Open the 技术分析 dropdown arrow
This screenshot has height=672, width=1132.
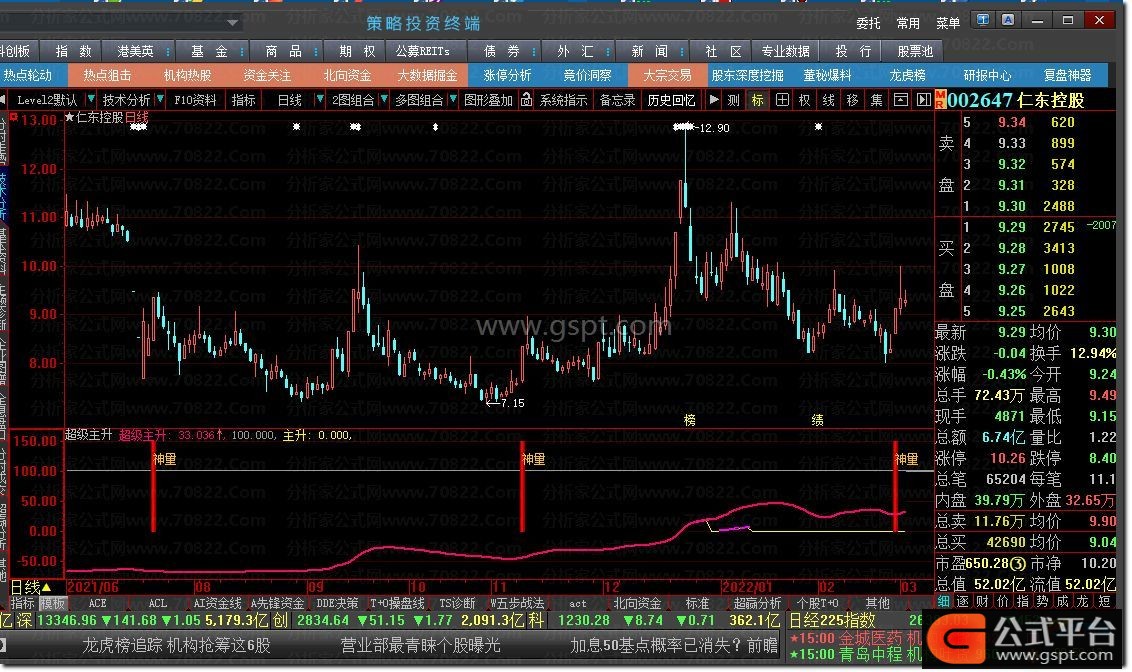pos(160,99)
